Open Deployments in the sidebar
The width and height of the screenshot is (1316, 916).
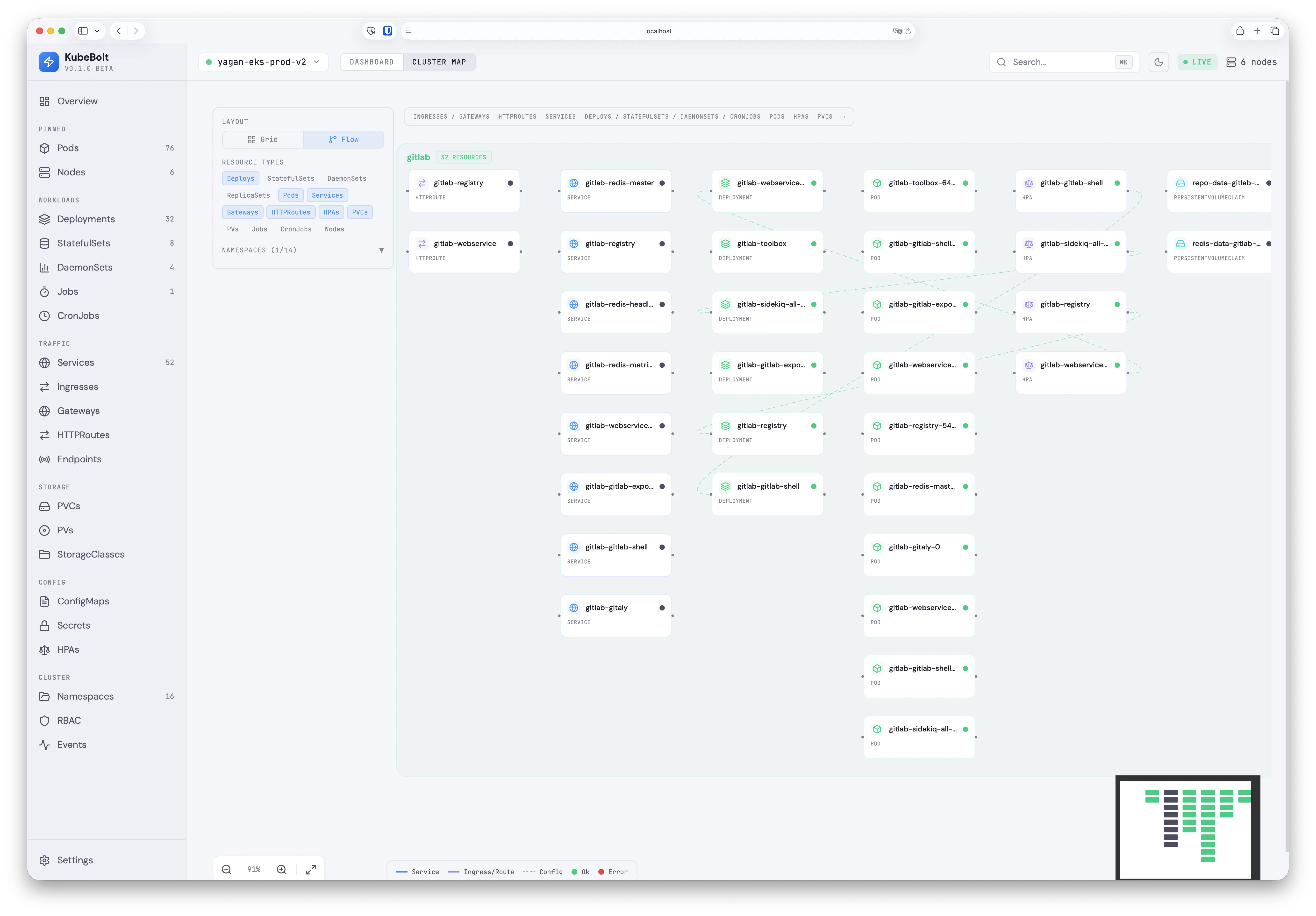pos(86,219)
